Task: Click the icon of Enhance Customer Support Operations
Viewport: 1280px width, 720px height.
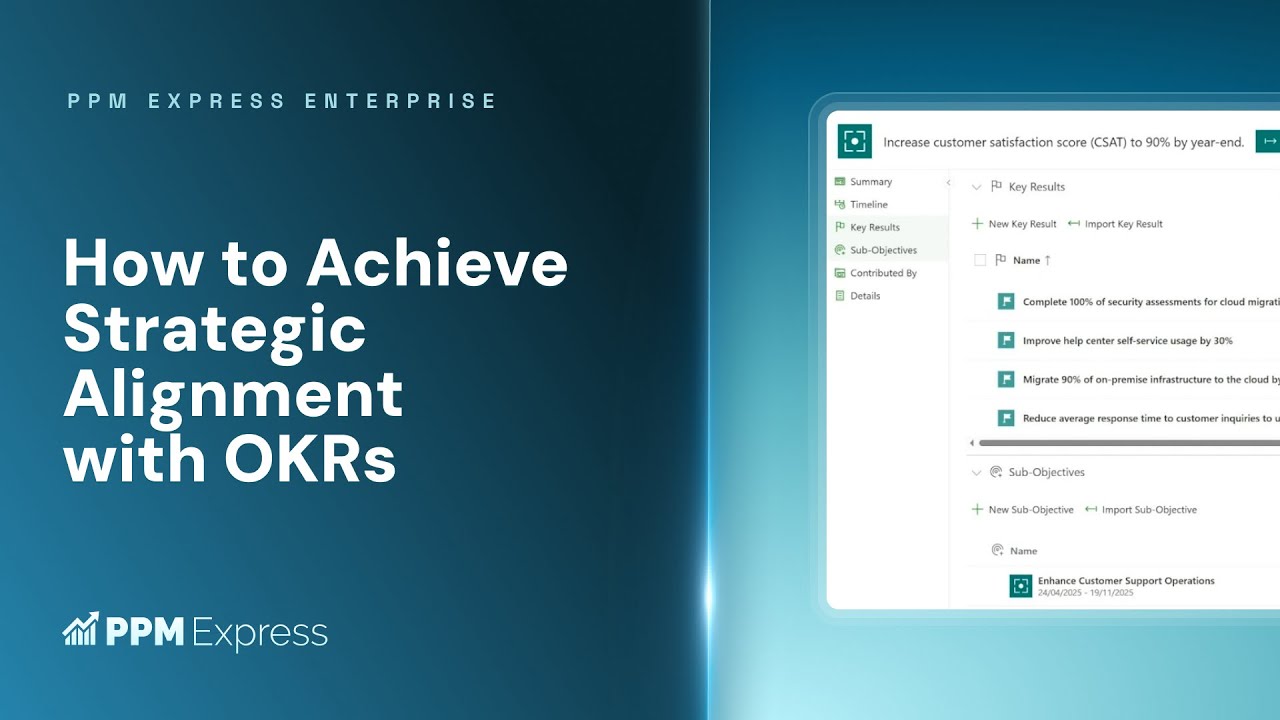Action: coord(1020,587)
